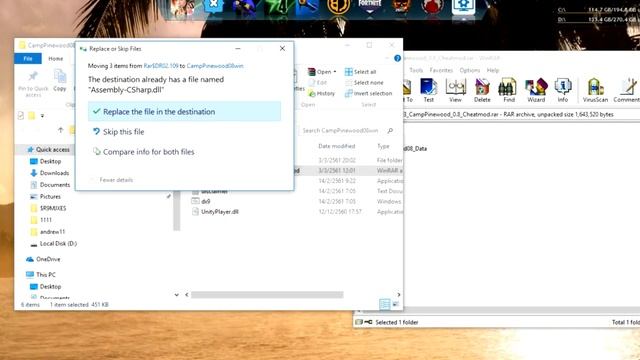Close the Replace or Skip Files dialog

(282, 49)
